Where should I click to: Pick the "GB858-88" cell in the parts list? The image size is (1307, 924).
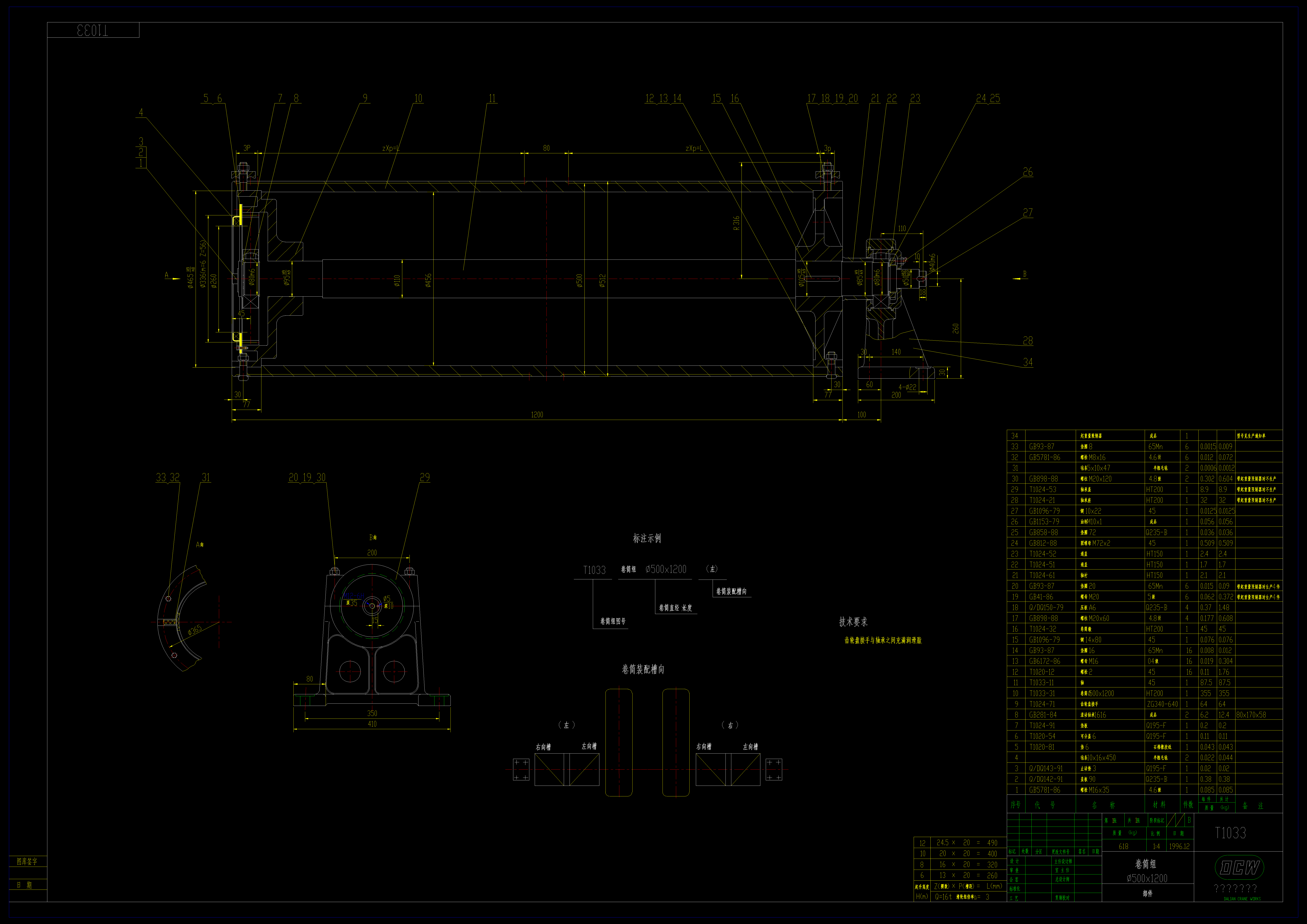tap(1043, 532)
